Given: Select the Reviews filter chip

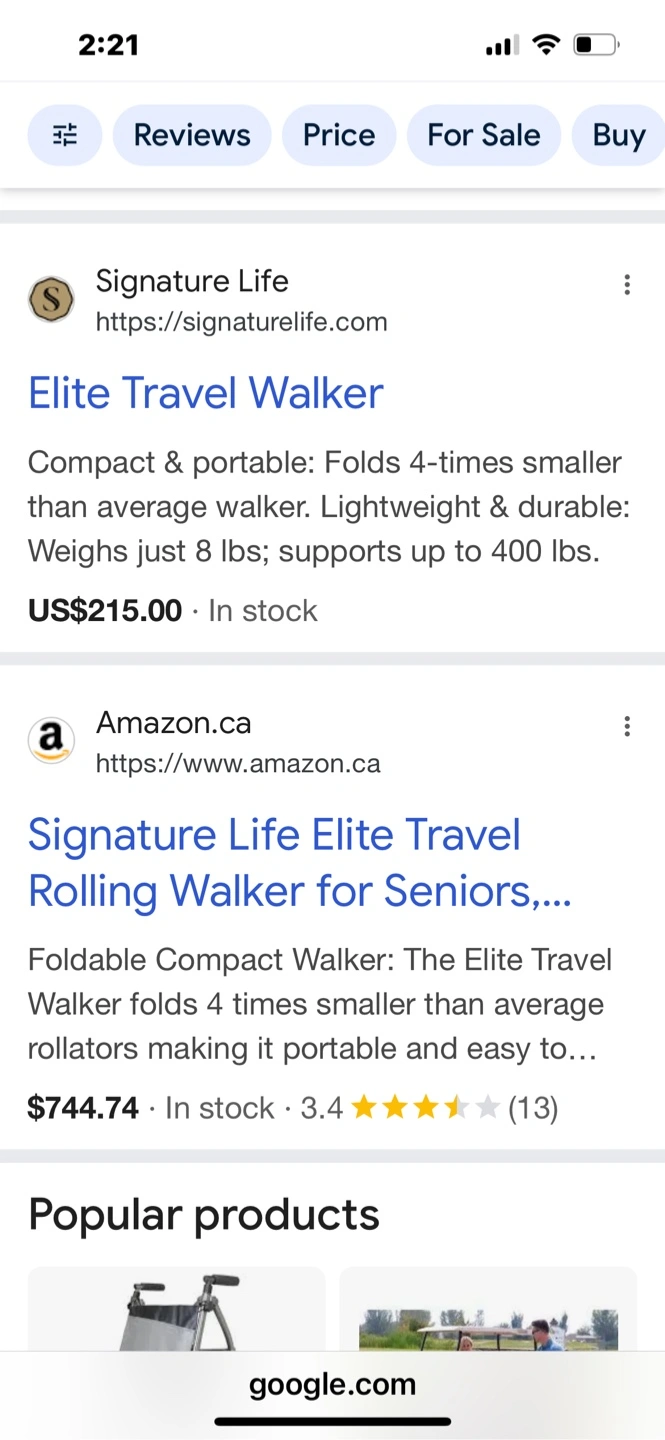Looking at the screenshot, I should (192, 135).
